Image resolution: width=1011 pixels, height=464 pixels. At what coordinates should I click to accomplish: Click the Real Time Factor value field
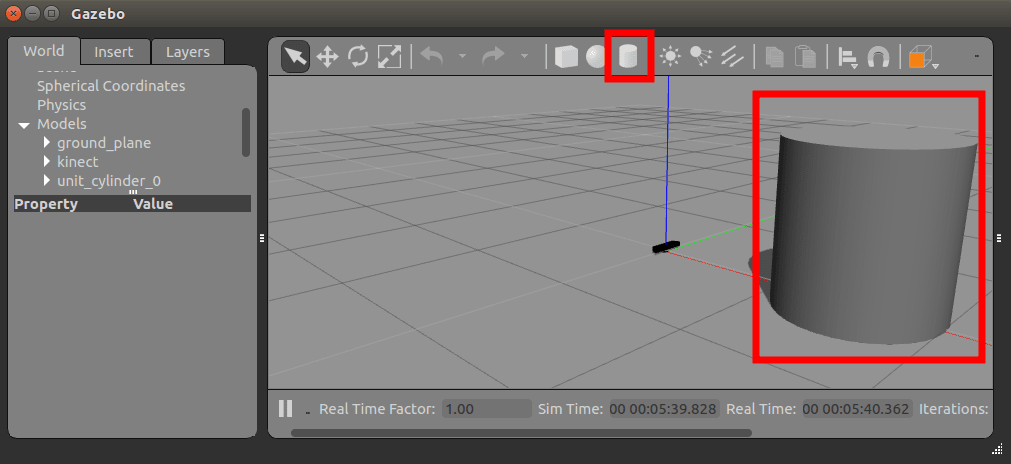[x=487, y=409]
